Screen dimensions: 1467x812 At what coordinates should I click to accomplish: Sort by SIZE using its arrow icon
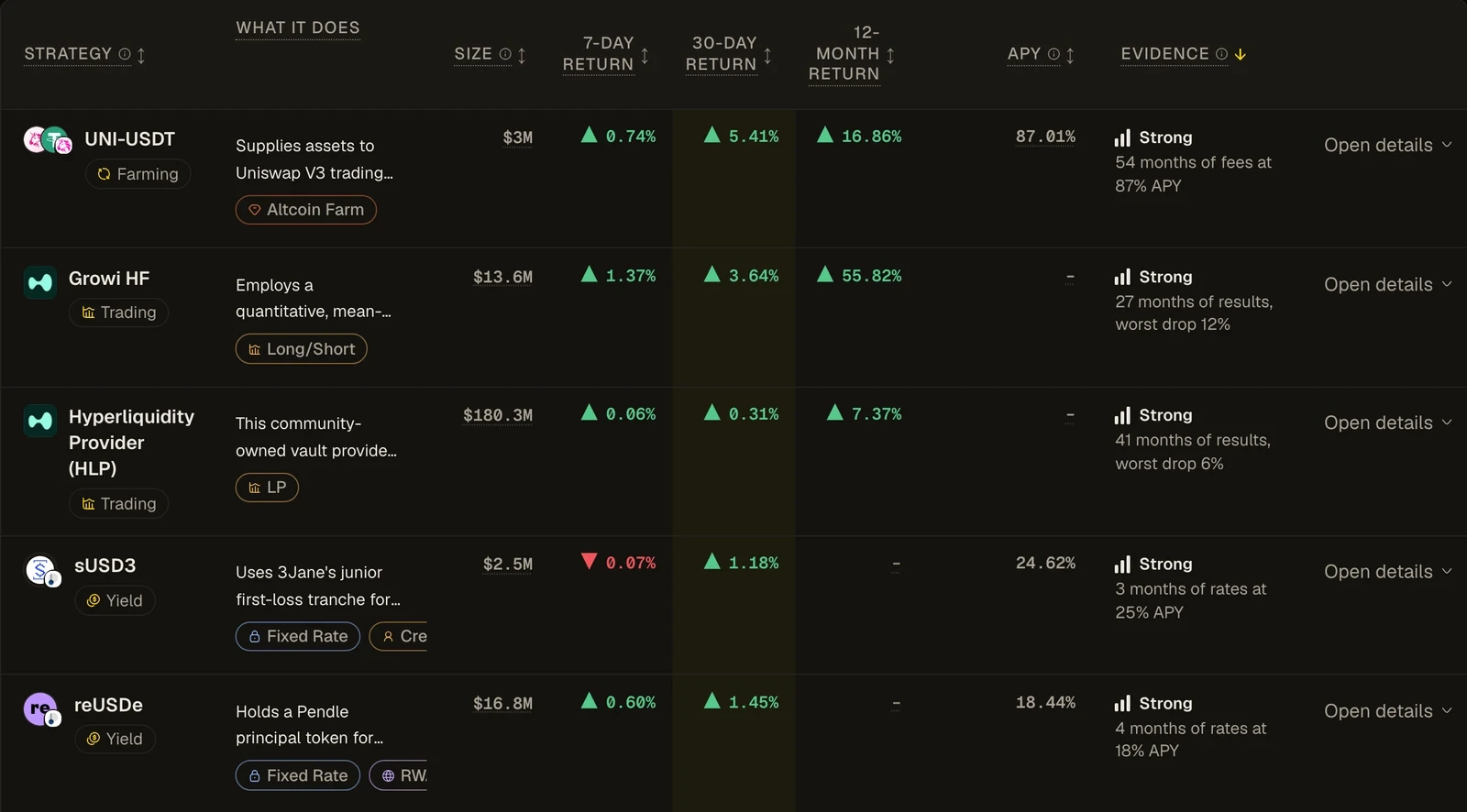coord(522,55)
